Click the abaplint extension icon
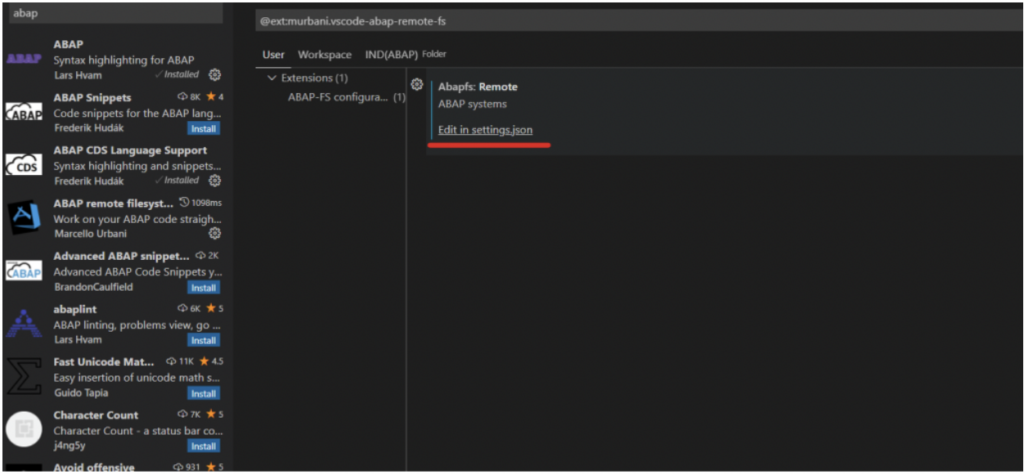Image resolution: width=1024 pixels, height=474 pixels. coord(24,324)
